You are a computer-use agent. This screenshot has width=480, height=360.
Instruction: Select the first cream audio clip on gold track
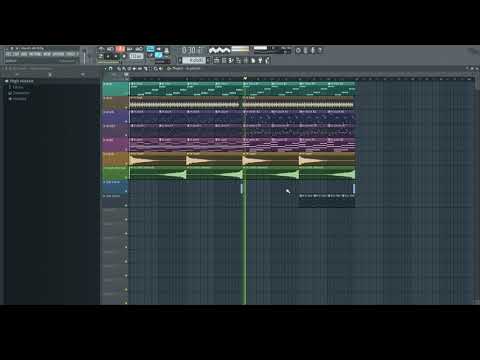coord(158,159)
